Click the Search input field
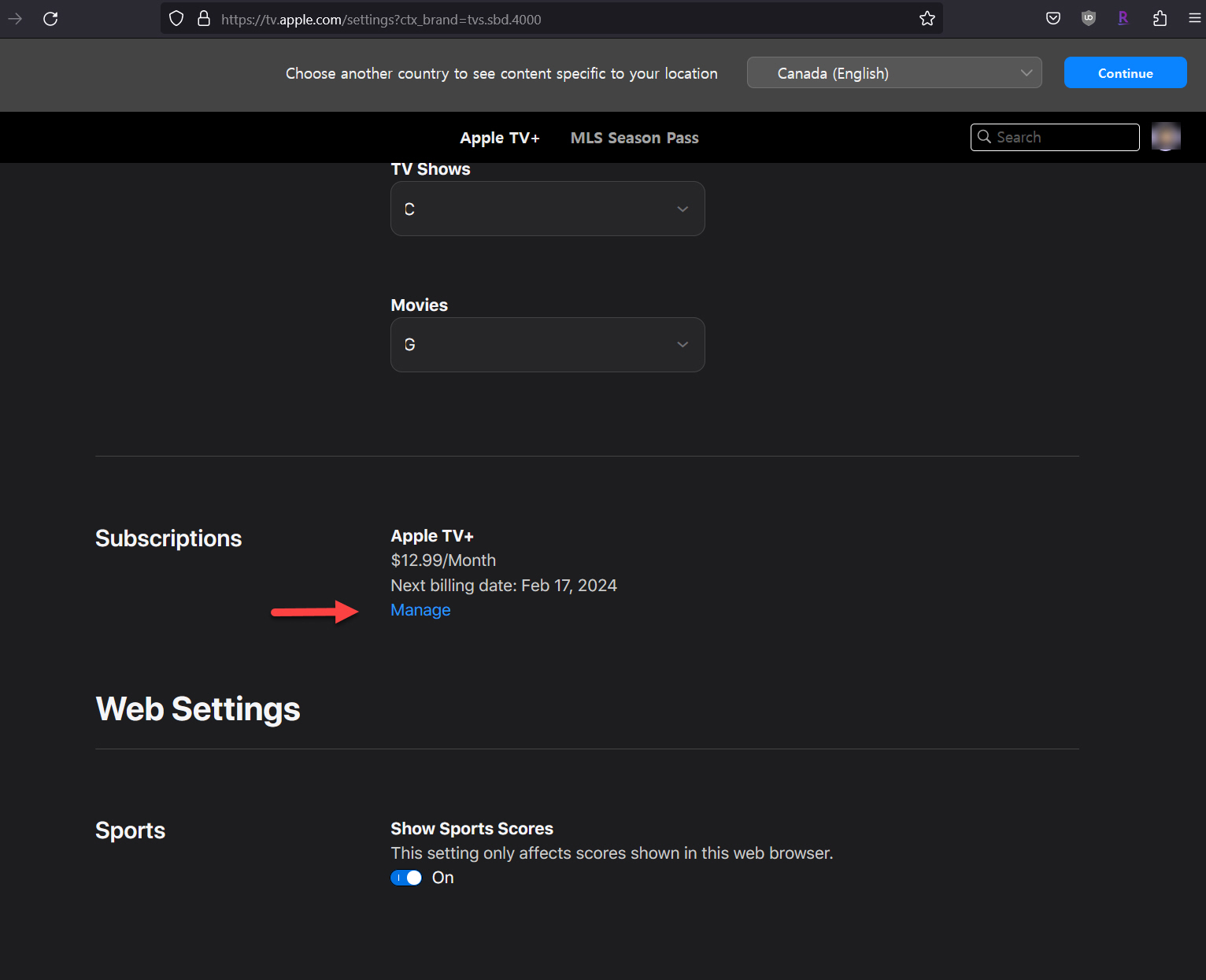Screen dimensions: 1206x980 1063,137
